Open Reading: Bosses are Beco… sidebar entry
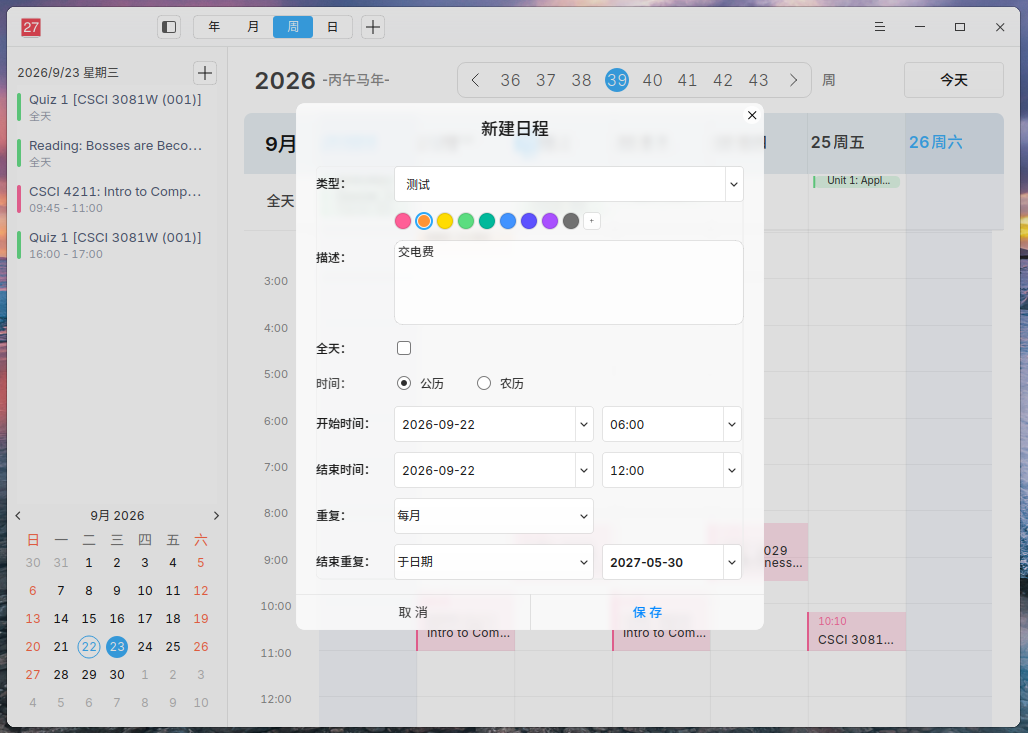This screenshot has height=733, width=1028. [x=117, y=153]
